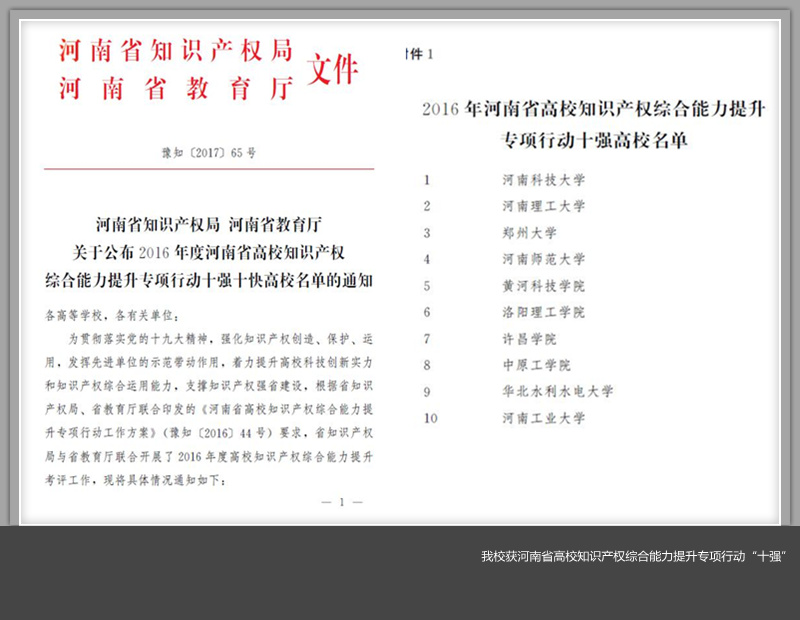The height and width of the screenshot is (620, 800).
Task: Select 华北水利水电大学 in the list
Action: [557, 392]
